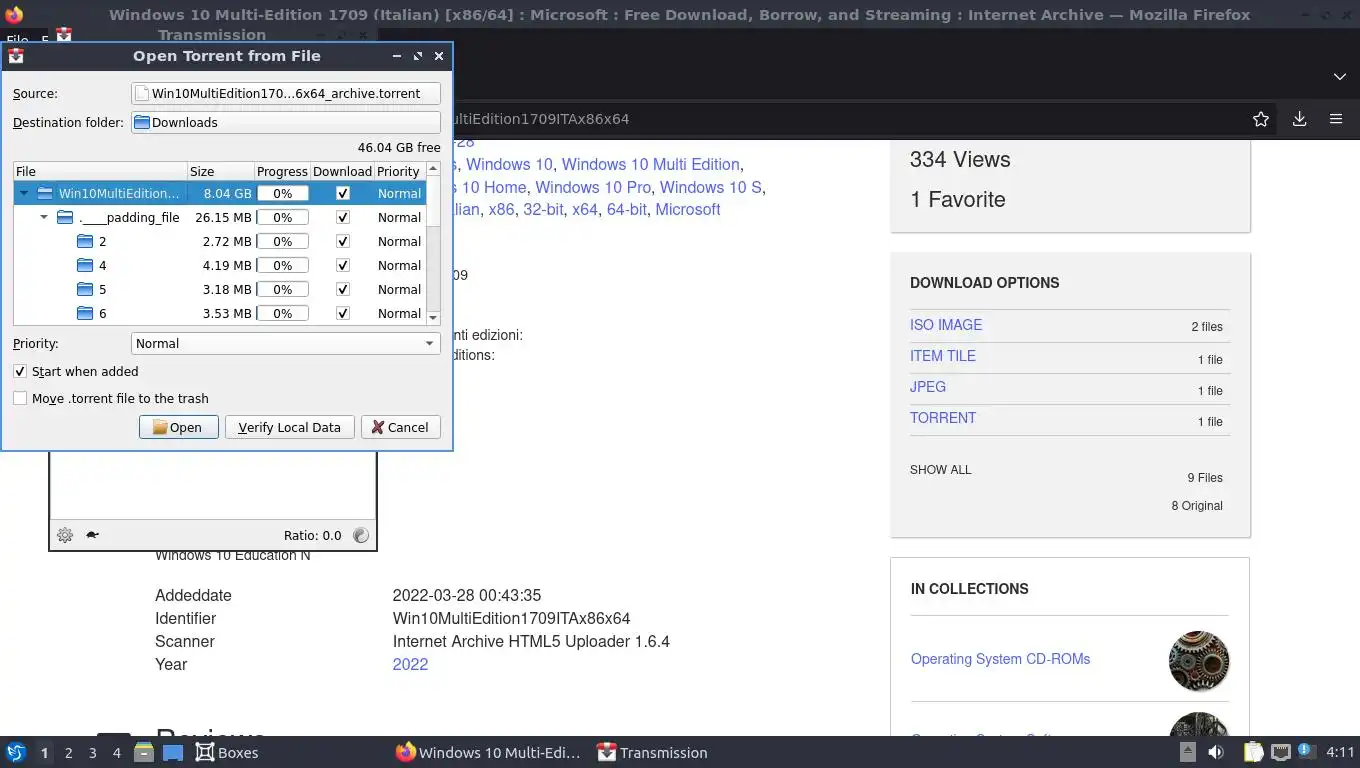Image resolution: width=1360 pixels, height=768 pixels.
Task: Uncheck download checkbox for file 4
Action: coord(343,265)
